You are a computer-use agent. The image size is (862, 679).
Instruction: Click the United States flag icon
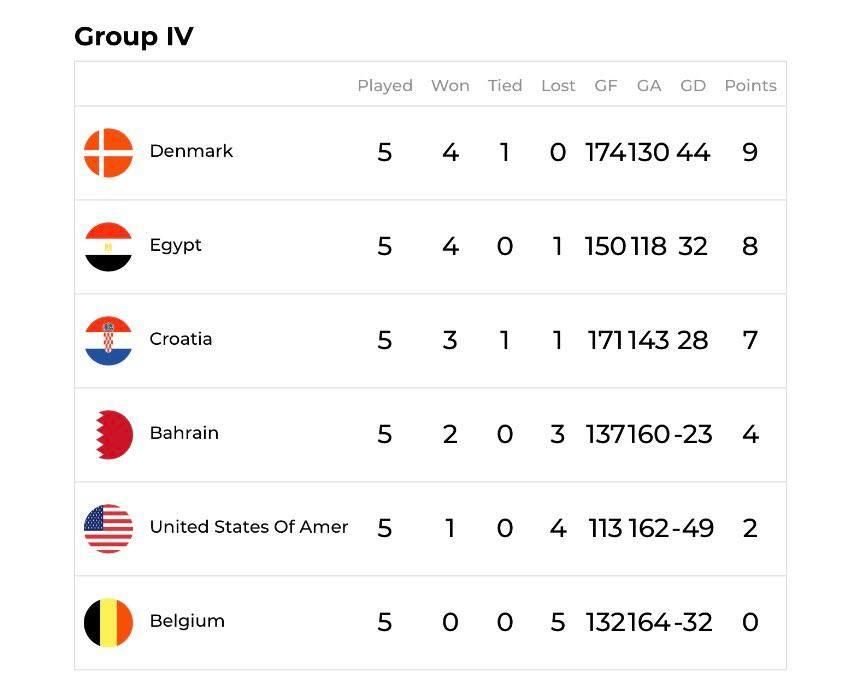click(108, 528)
